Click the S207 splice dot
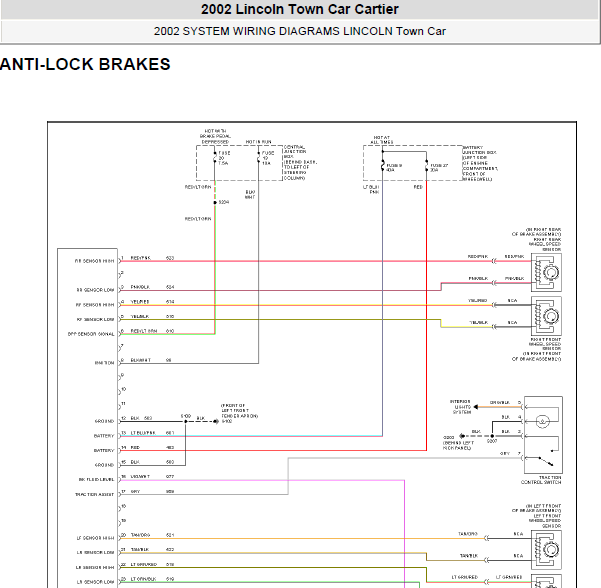This screenshot has height=588, width=601. [492, 436]
